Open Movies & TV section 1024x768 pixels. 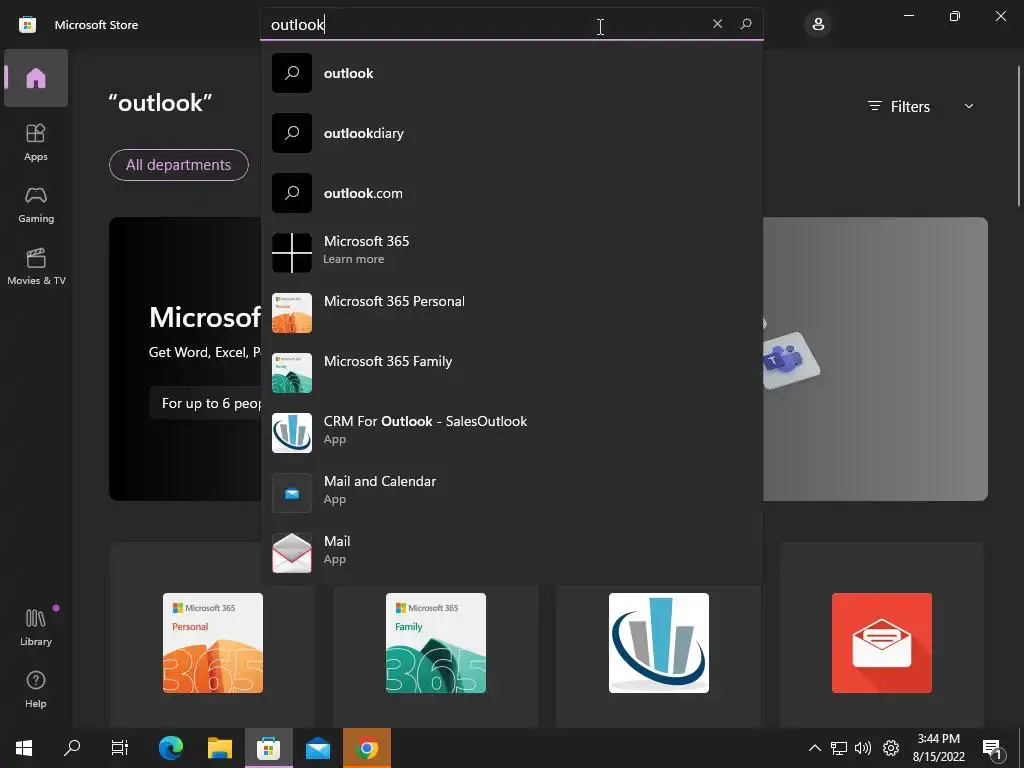(36, 266)
